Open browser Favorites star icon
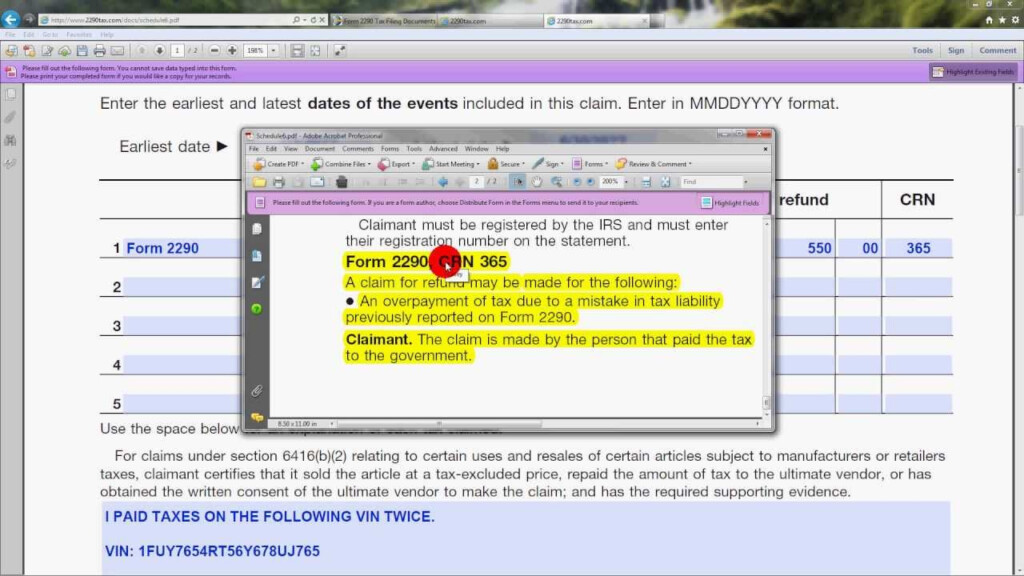Screen dimensions: 1024x576 pyautogui.click(x=1002, y=20)
